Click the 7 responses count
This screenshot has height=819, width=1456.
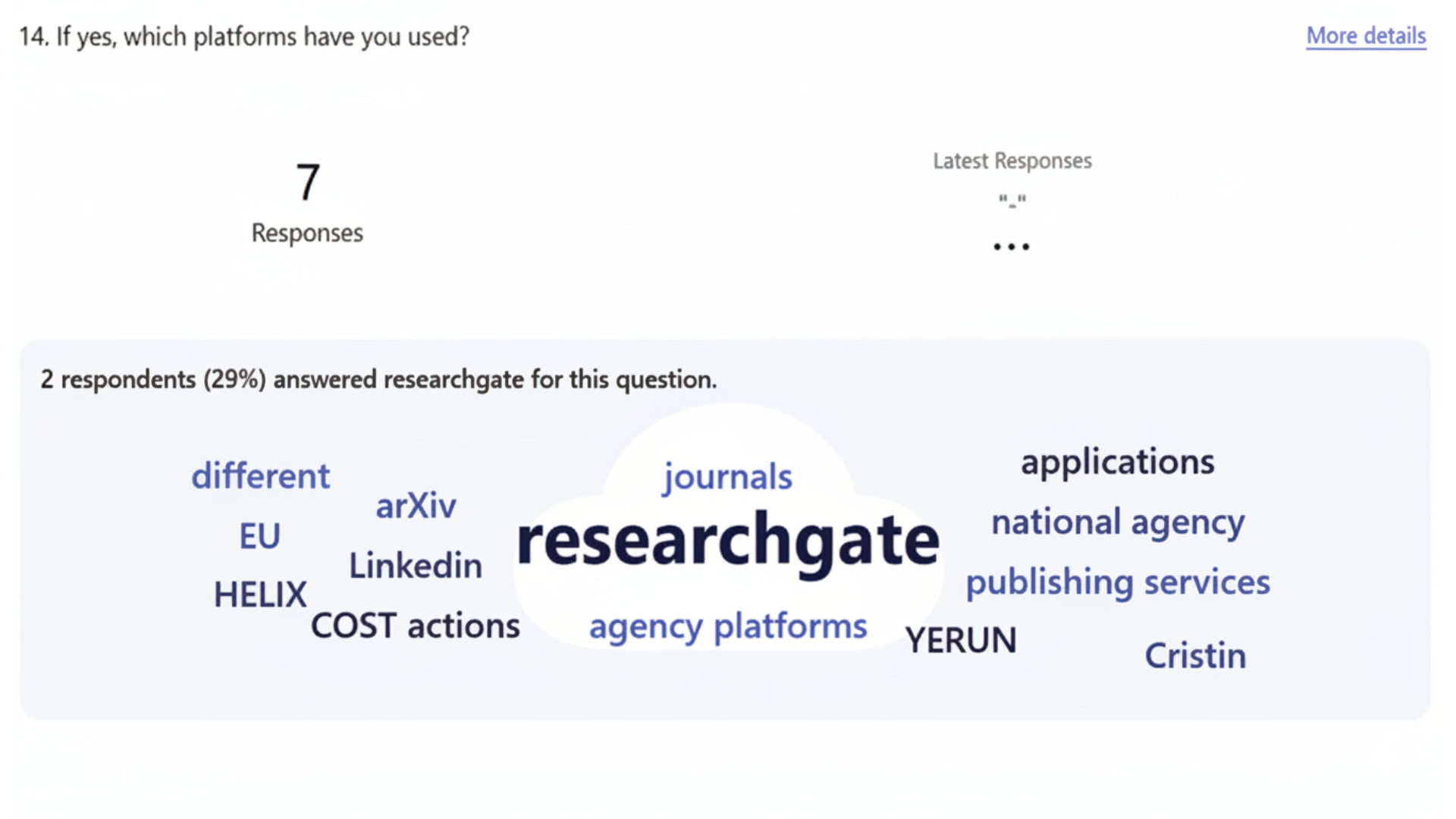(x=307, y=183)
